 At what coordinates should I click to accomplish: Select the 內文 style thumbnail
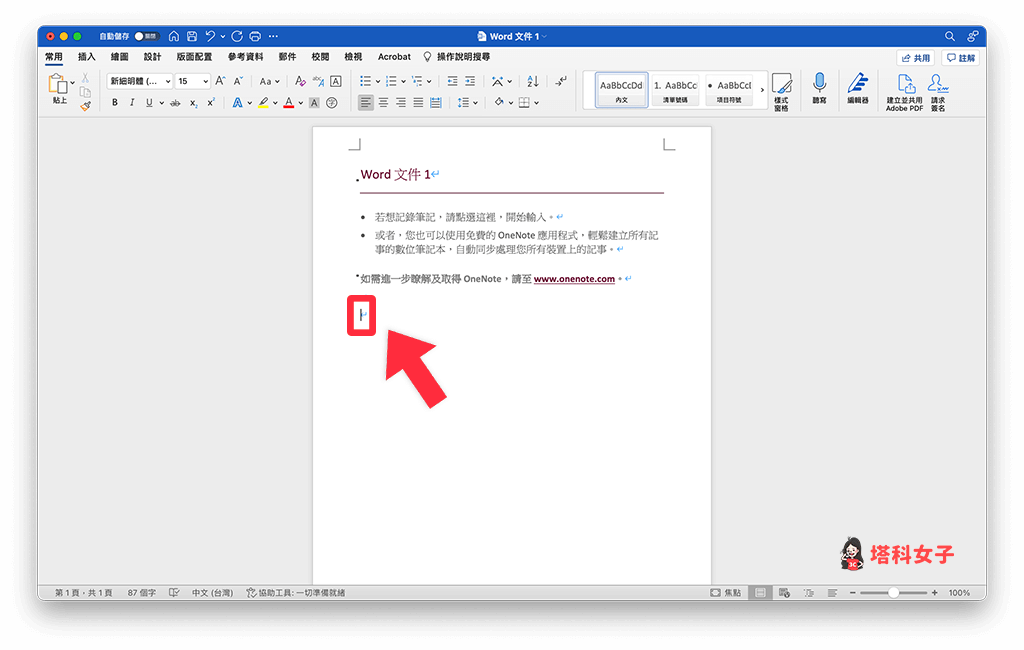(621, 90)
